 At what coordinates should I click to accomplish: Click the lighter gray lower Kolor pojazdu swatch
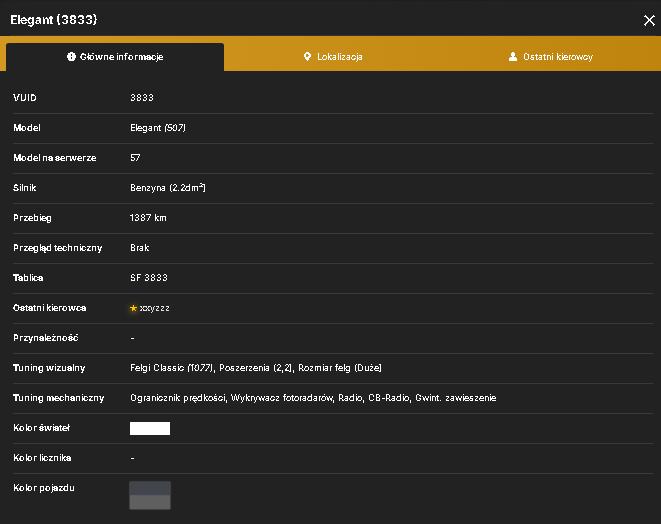click(150, 503)
